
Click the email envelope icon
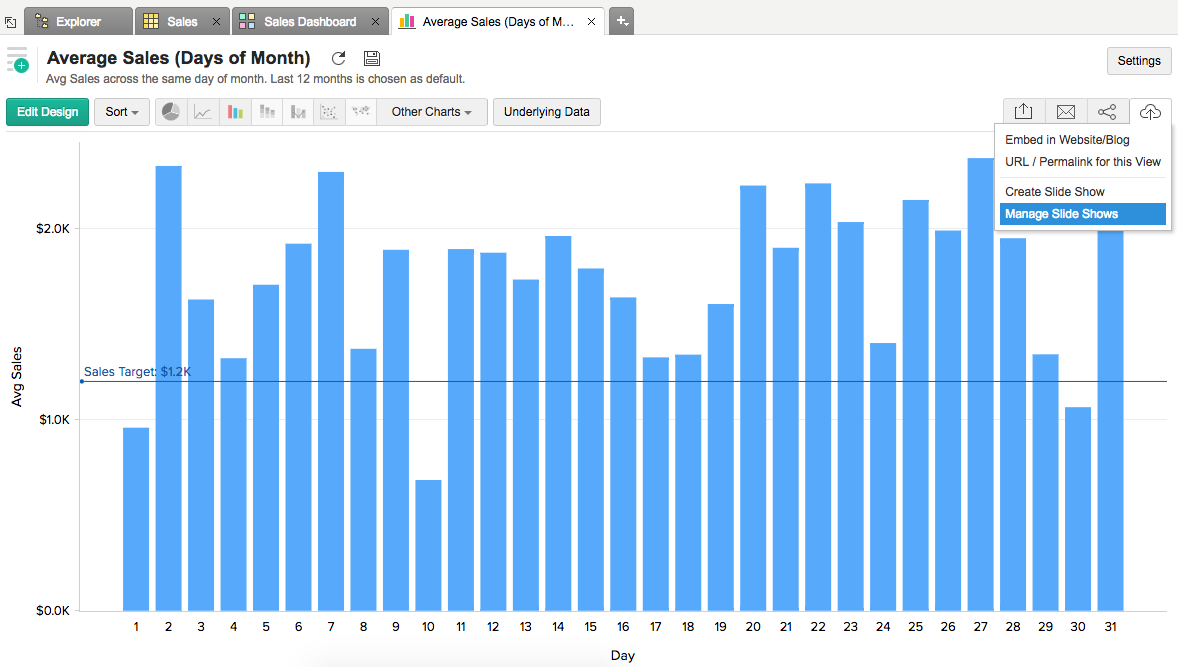click(x=1066, y=112)
